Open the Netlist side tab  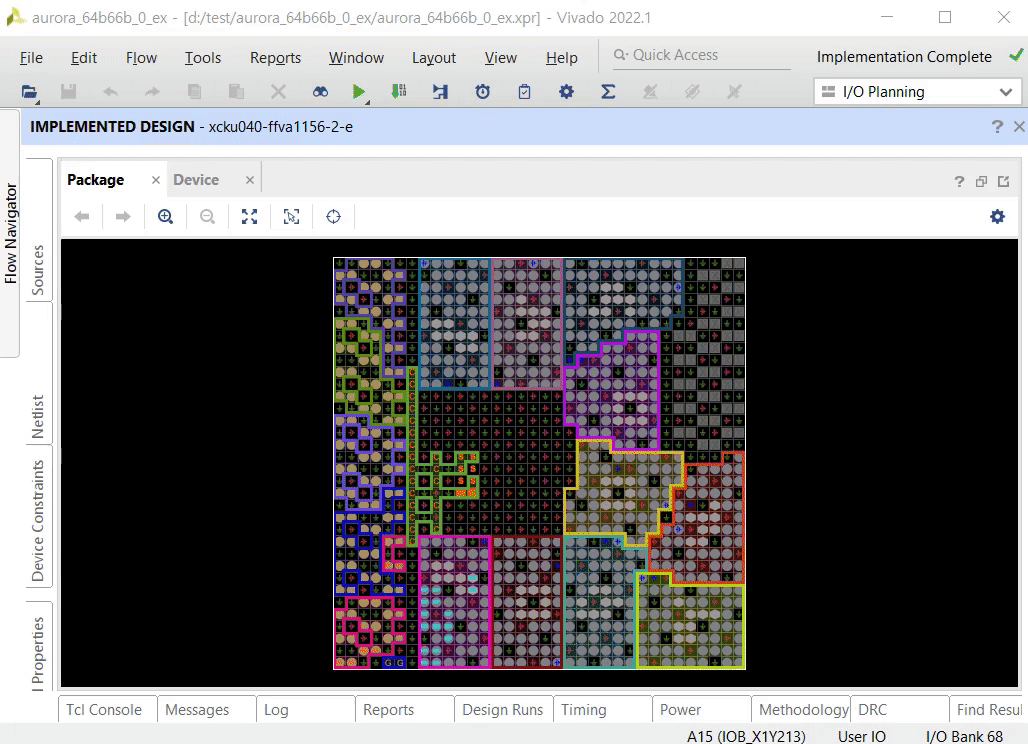[39, 417]
